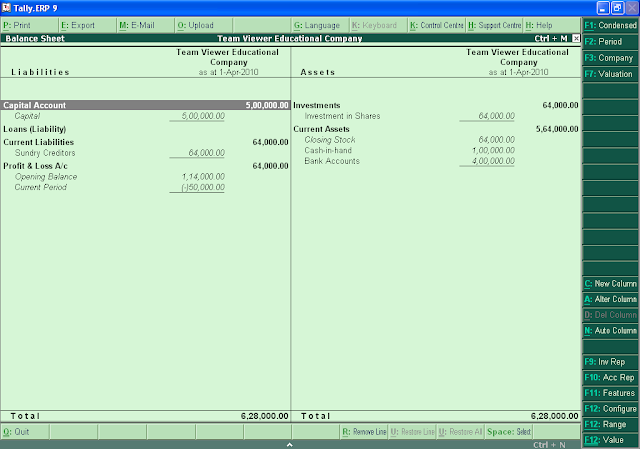640x449 pixels.
Task: Select Sundry Creditors line
Action: click(x=45, y=153)
